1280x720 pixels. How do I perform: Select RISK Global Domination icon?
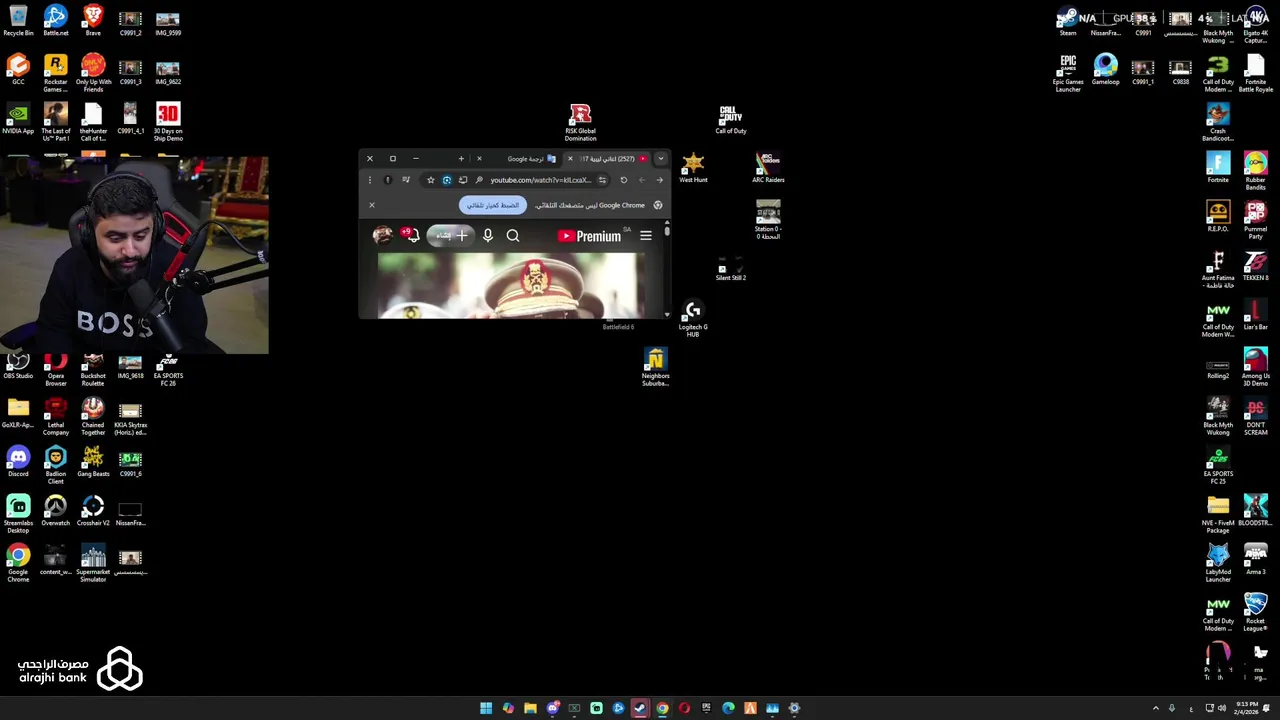click(580, 123)
